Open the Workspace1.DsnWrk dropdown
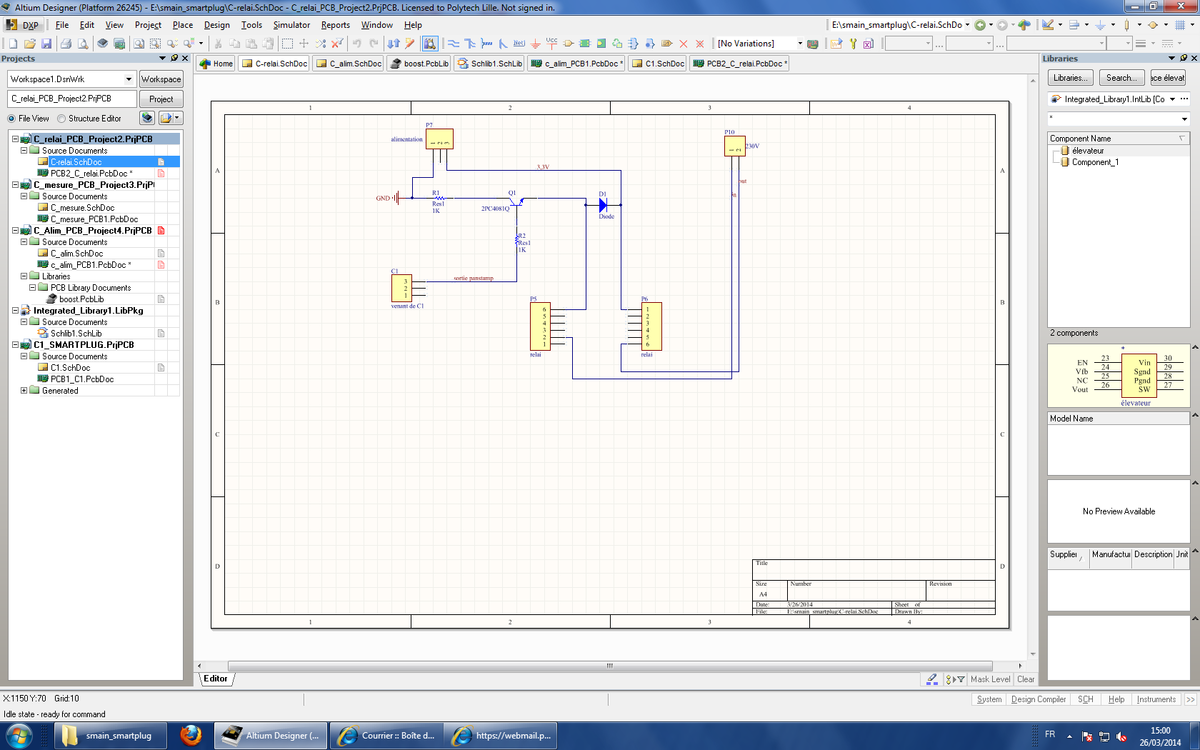Screen dimensions: 1200x750 (x=129, y=79)
